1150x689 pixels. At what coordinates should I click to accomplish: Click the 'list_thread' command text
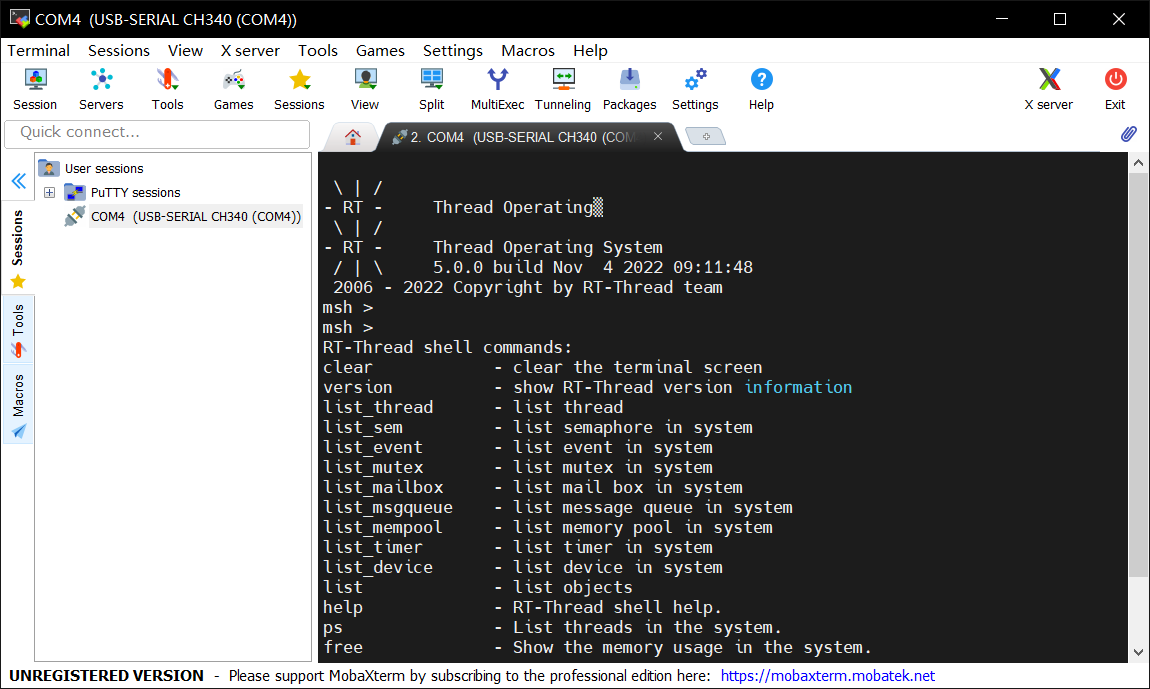(378, 407)
